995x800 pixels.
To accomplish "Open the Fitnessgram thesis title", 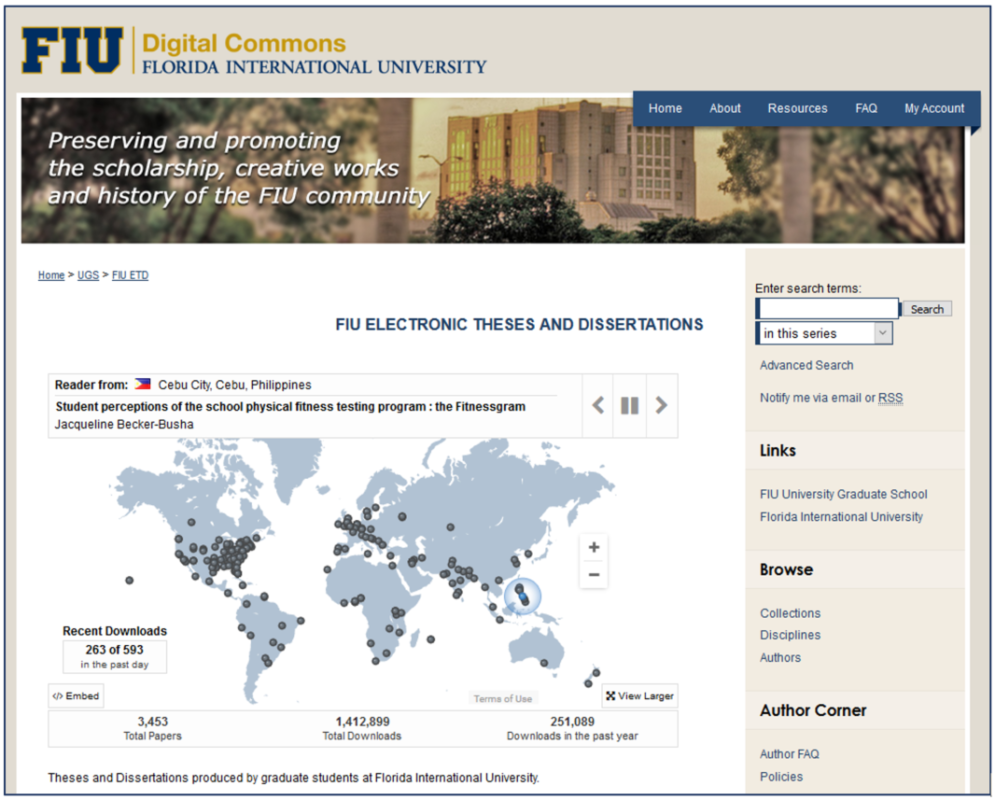I will (290, 407).
